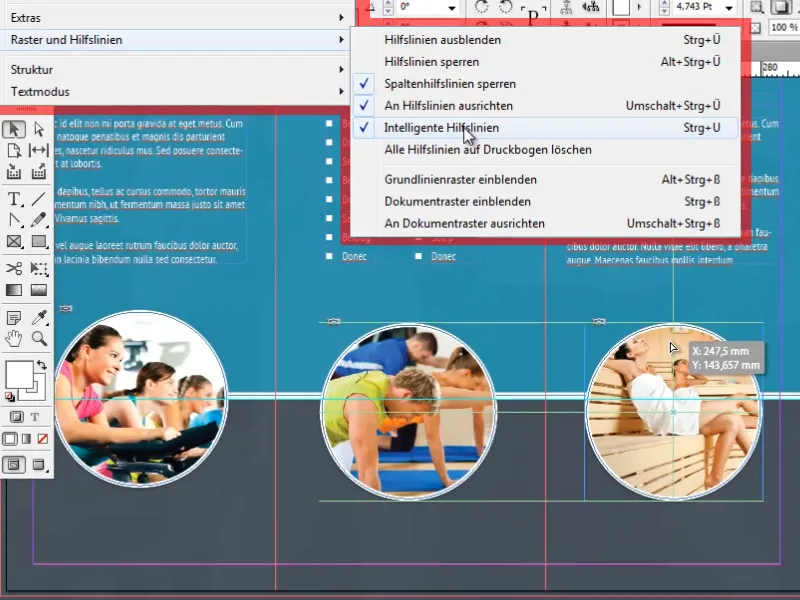Select the Page tool
The height and width of the screenshot is (600, 800).
[14, 151]
